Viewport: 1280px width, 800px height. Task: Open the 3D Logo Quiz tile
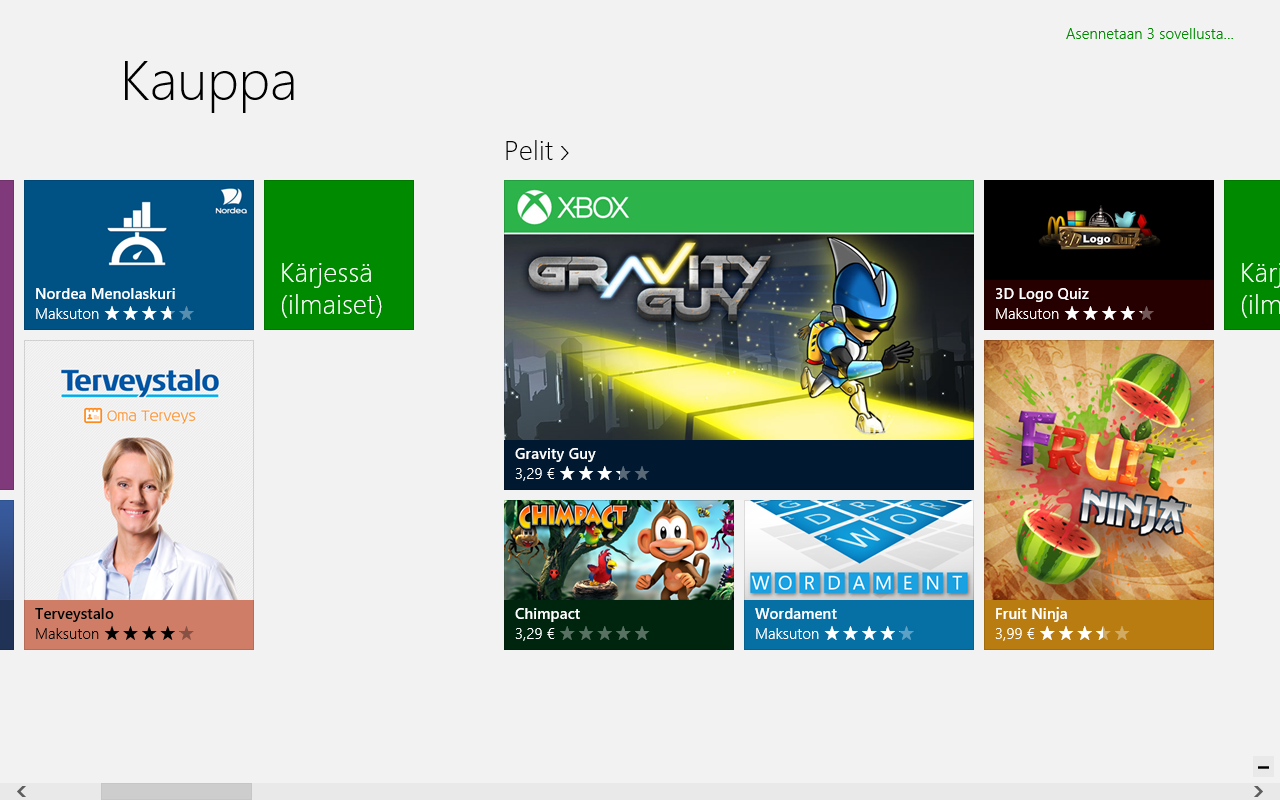1099,255
